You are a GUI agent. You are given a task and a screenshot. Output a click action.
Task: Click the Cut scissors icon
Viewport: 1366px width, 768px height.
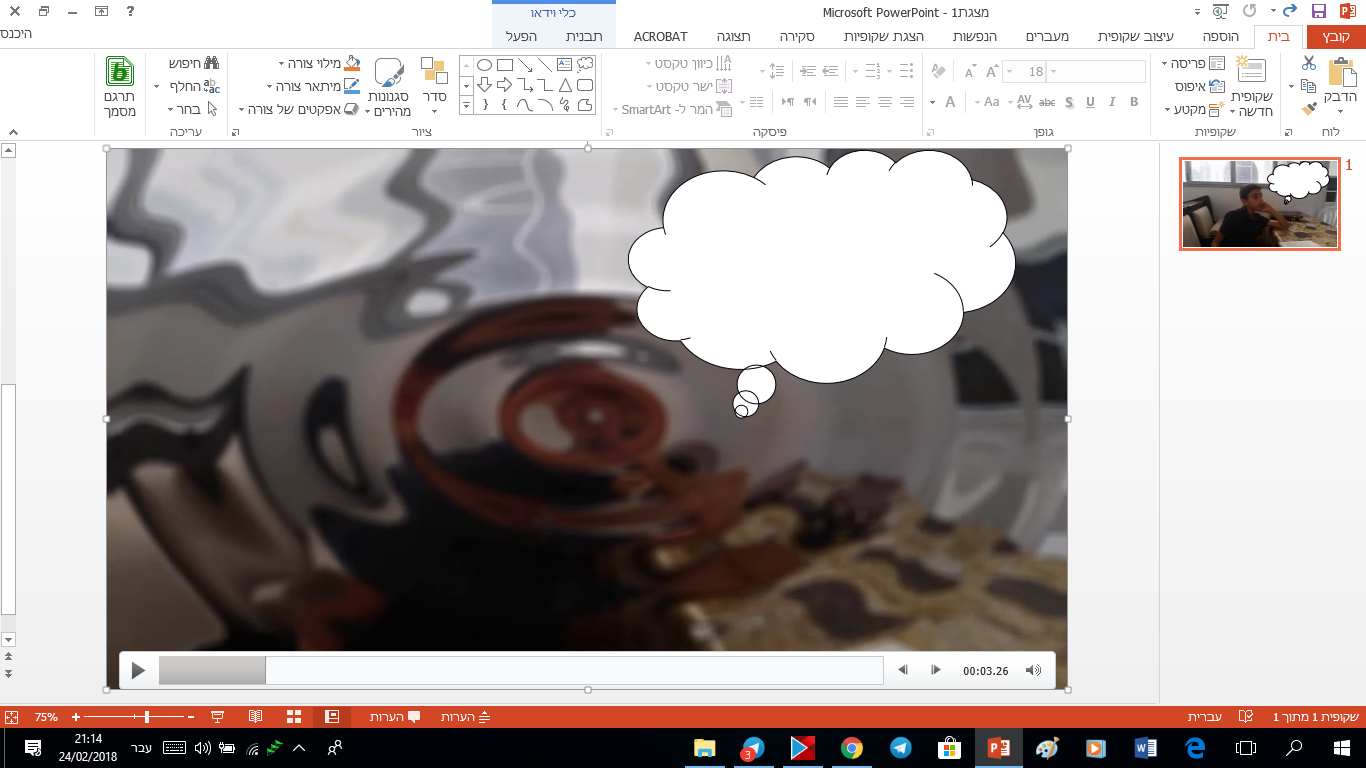pos(1308,63)
